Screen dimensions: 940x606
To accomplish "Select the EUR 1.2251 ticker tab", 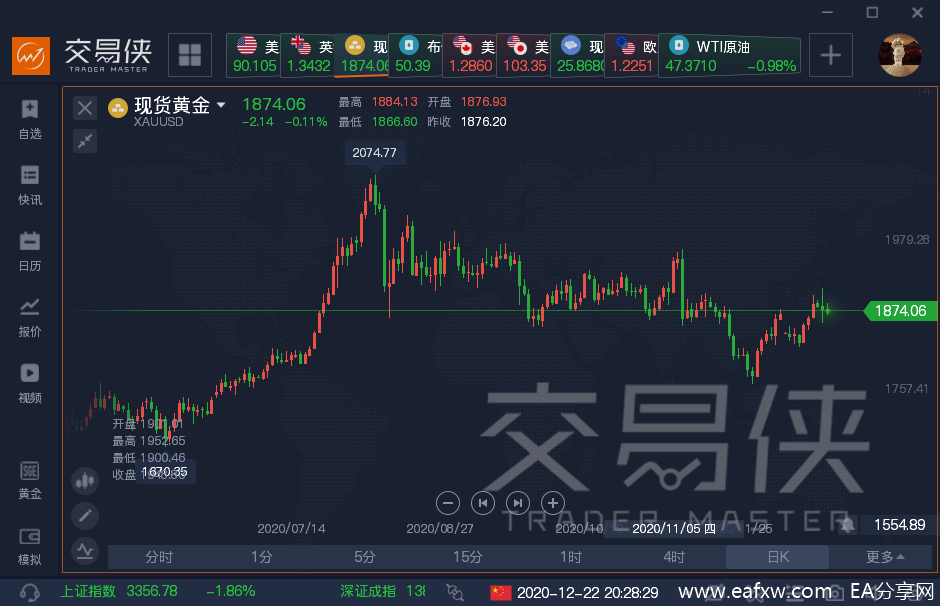I will click(631, 55).
